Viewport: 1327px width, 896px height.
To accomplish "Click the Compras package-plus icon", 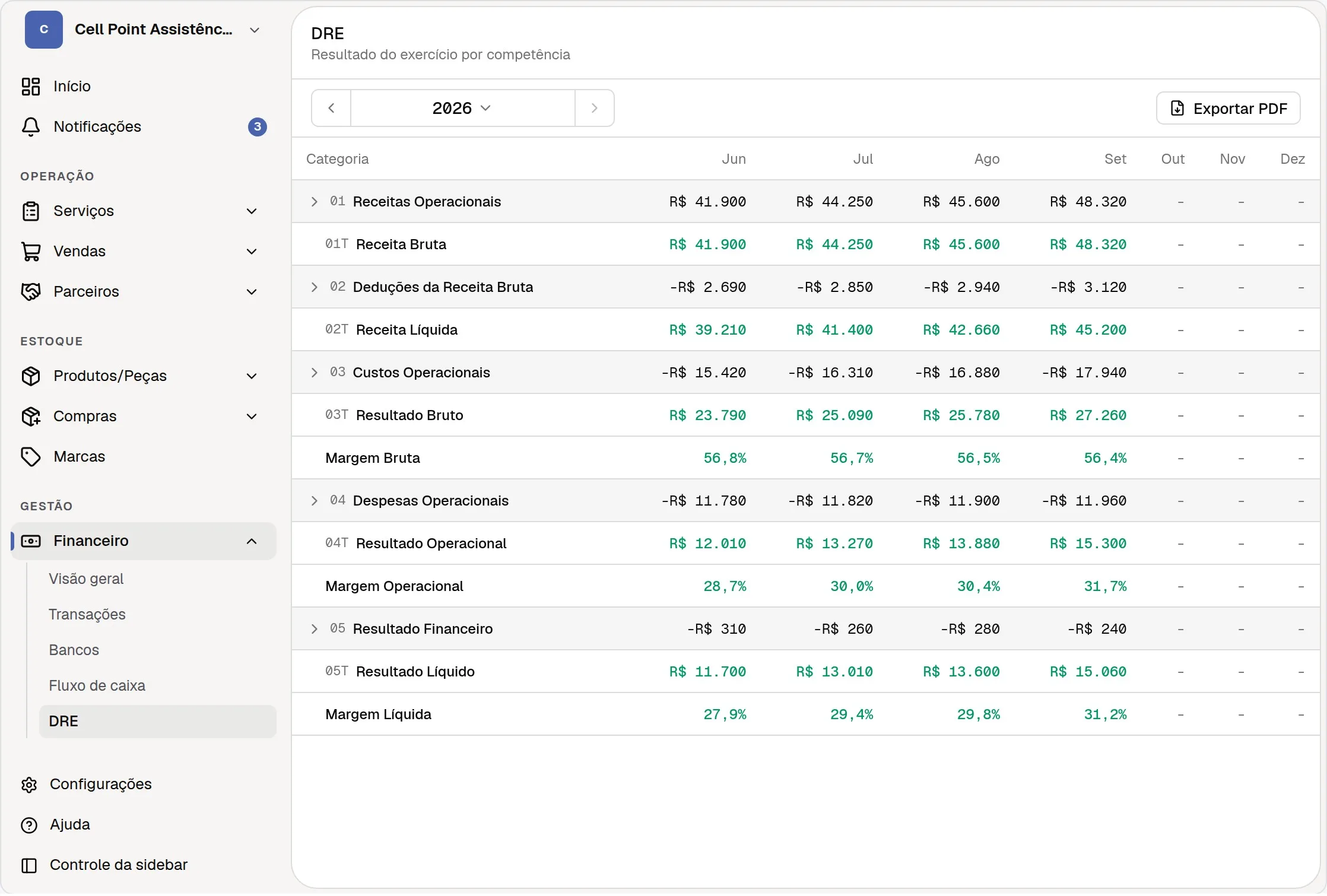I will click(31, 417).
